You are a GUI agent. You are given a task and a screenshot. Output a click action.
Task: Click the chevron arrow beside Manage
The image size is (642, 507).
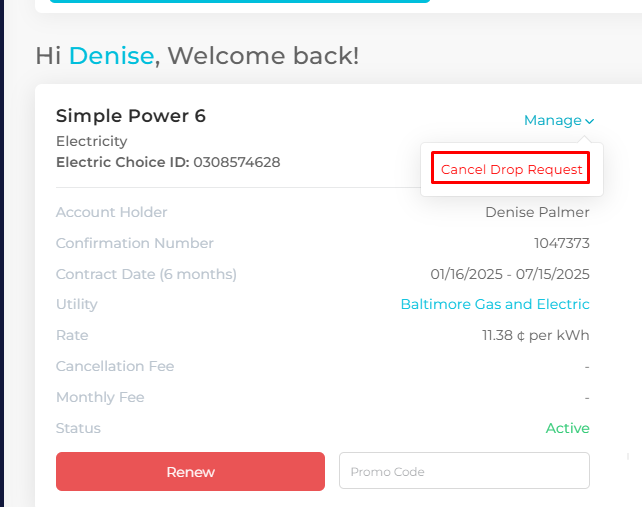590,121
